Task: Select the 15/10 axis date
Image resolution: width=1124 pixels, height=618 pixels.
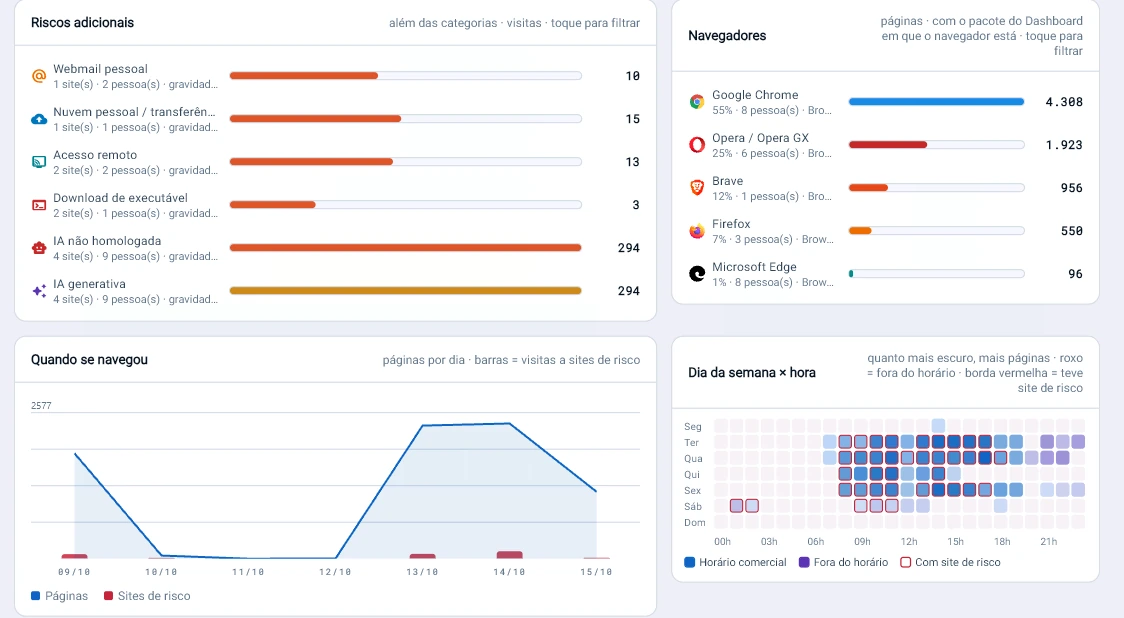Action: 596,572
